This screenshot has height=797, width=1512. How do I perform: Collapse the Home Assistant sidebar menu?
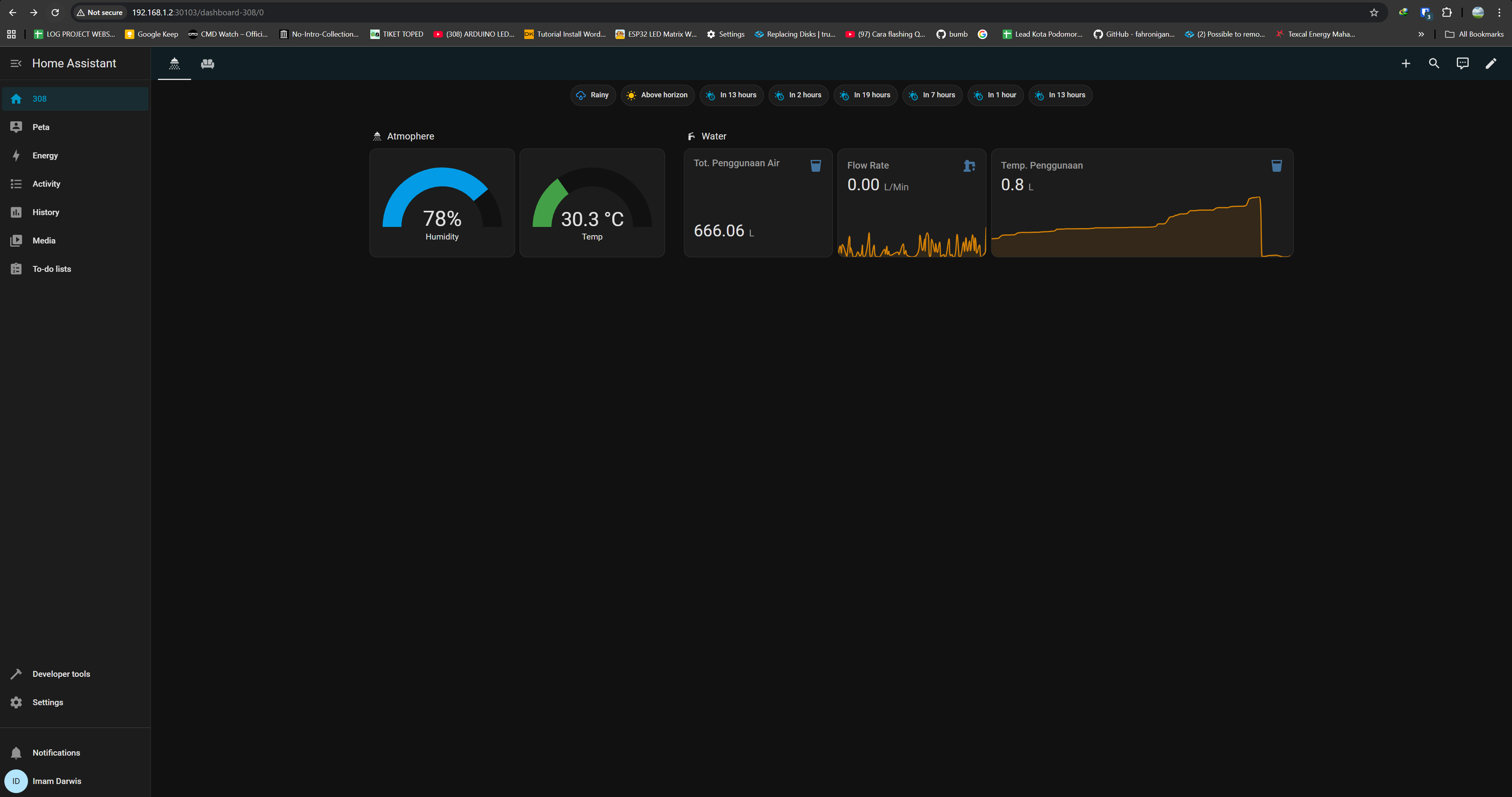16,63
